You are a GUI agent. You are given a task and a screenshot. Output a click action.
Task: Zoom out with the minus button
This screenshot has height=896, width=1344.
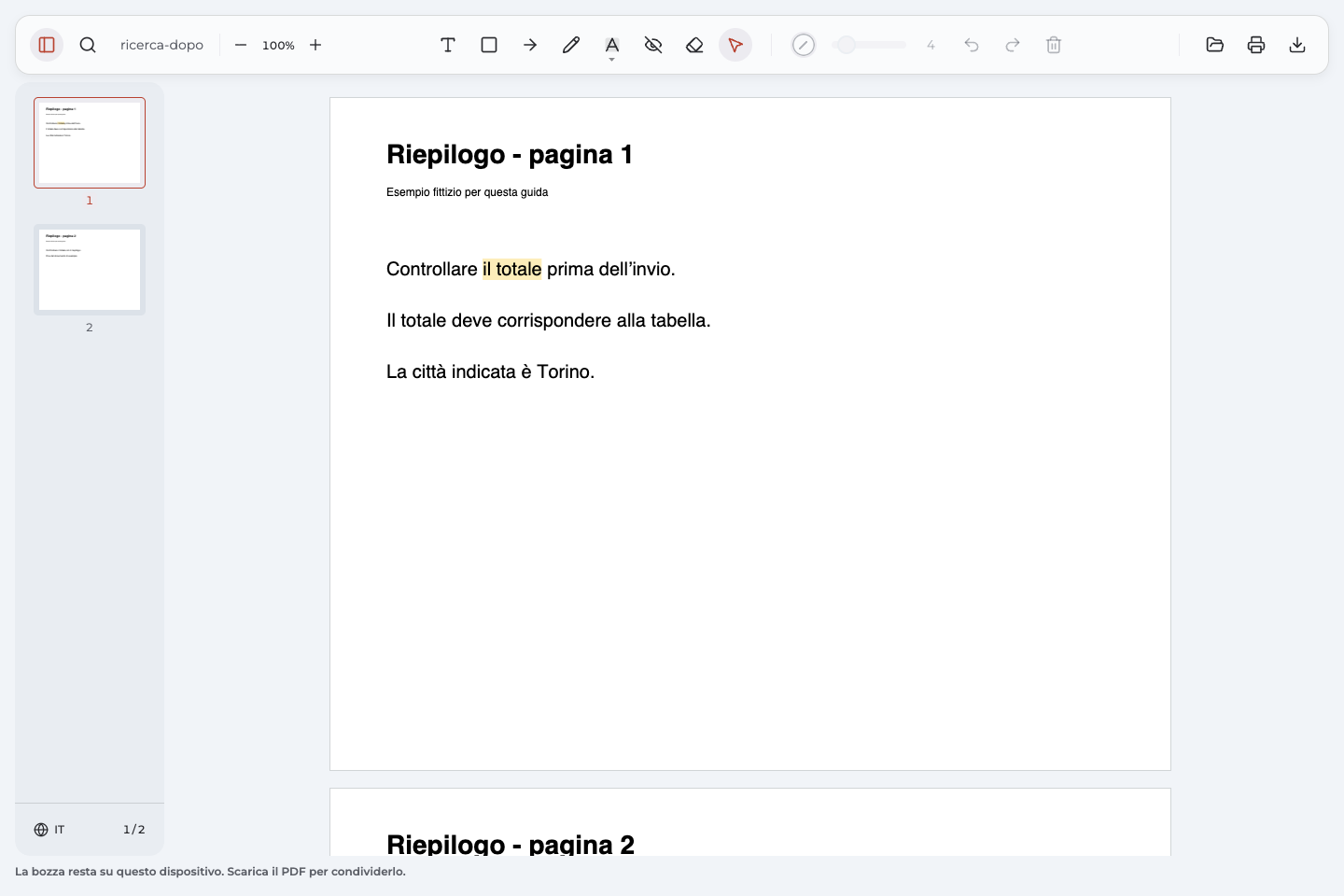241,45
